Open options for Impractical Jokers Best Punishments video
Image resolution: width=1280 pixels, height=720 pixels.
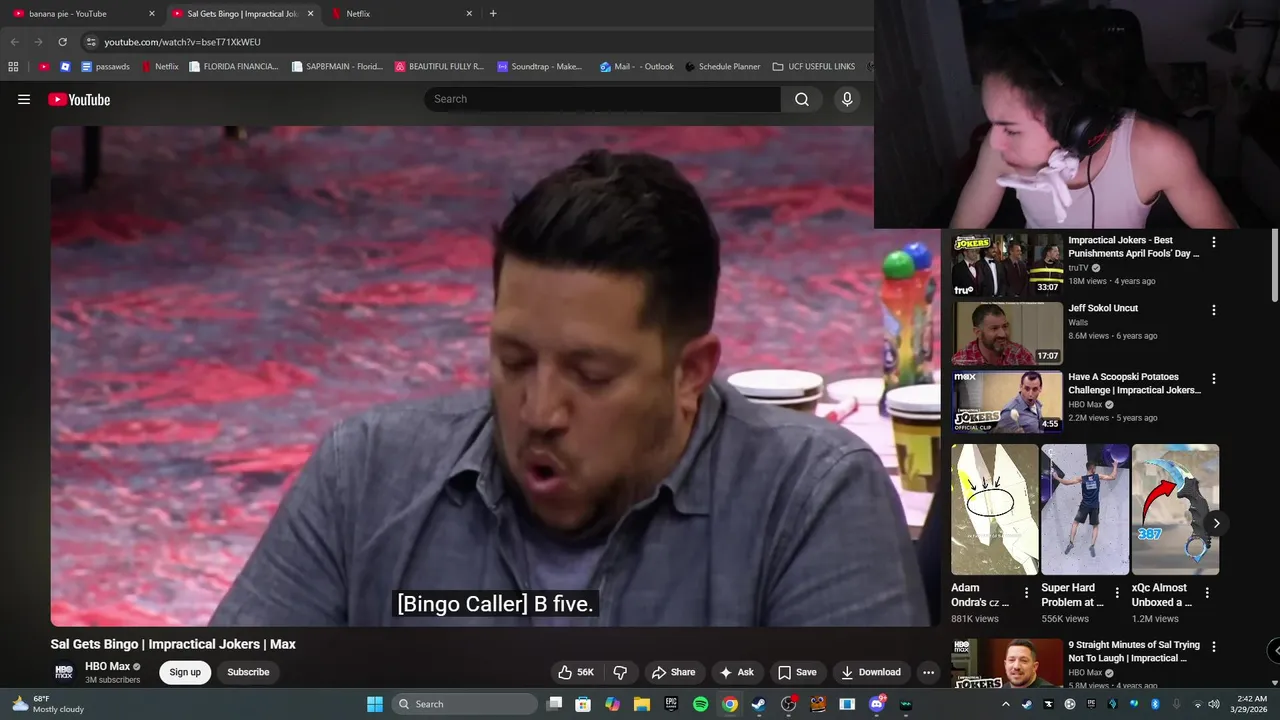1214,242
